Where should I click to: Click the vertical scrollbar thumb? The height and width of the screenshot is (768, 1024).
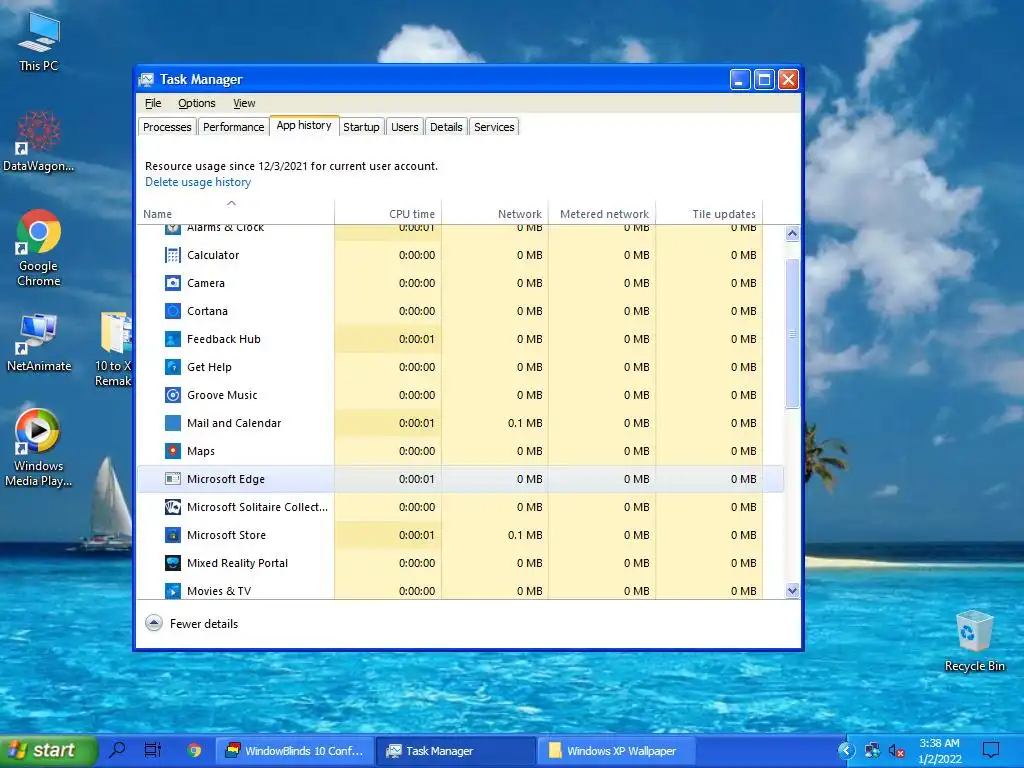[792, 333]
